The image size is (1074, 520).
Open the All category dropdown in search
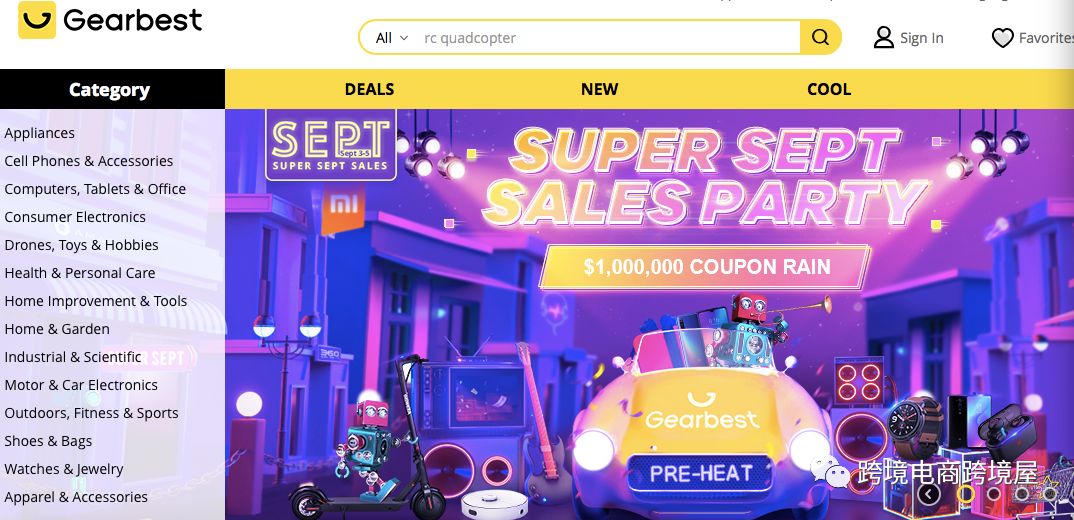click(x=392, y=38)
